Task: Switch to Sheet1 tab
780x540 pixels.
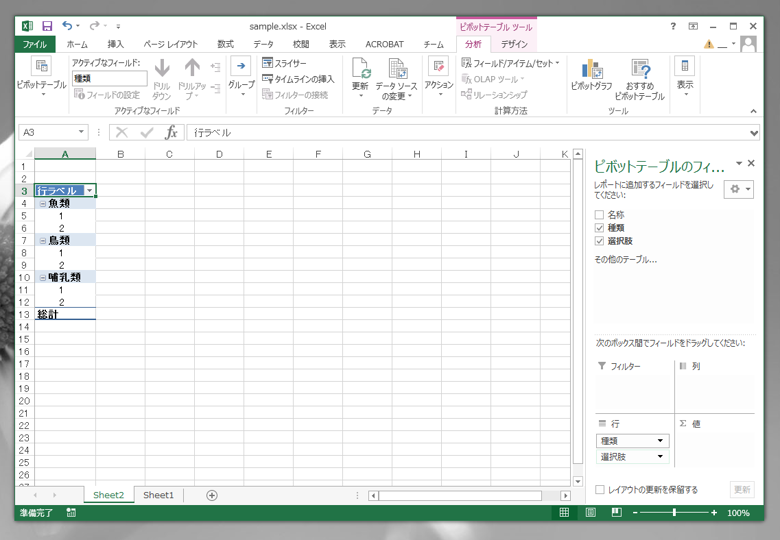Action: (x=158, y=495)
